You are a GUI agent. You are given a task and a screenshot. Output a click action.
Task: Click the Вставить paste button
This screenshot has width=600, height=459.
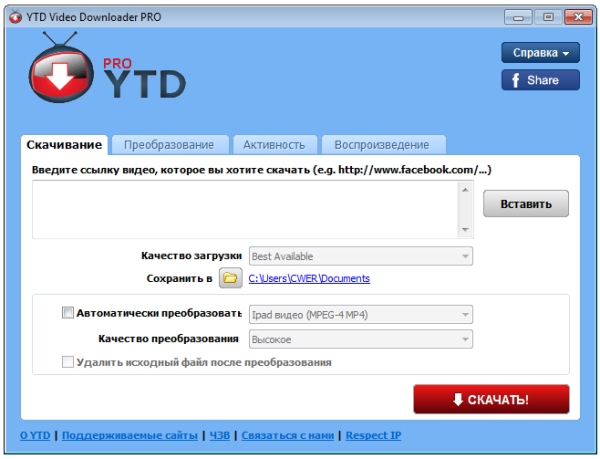526,204
